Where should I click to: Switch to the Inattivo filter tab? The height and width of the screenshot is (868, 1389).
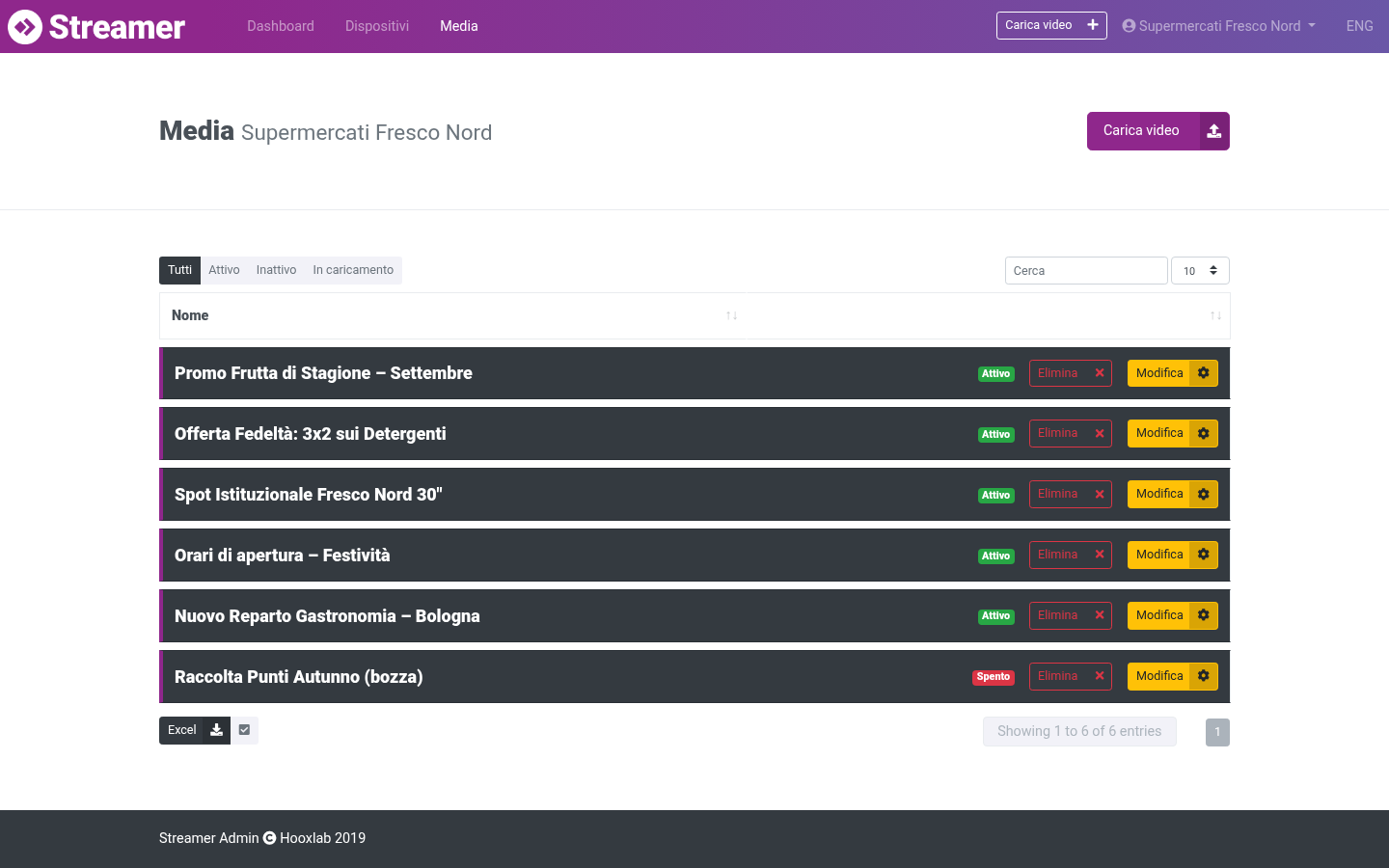click(276, 270)
